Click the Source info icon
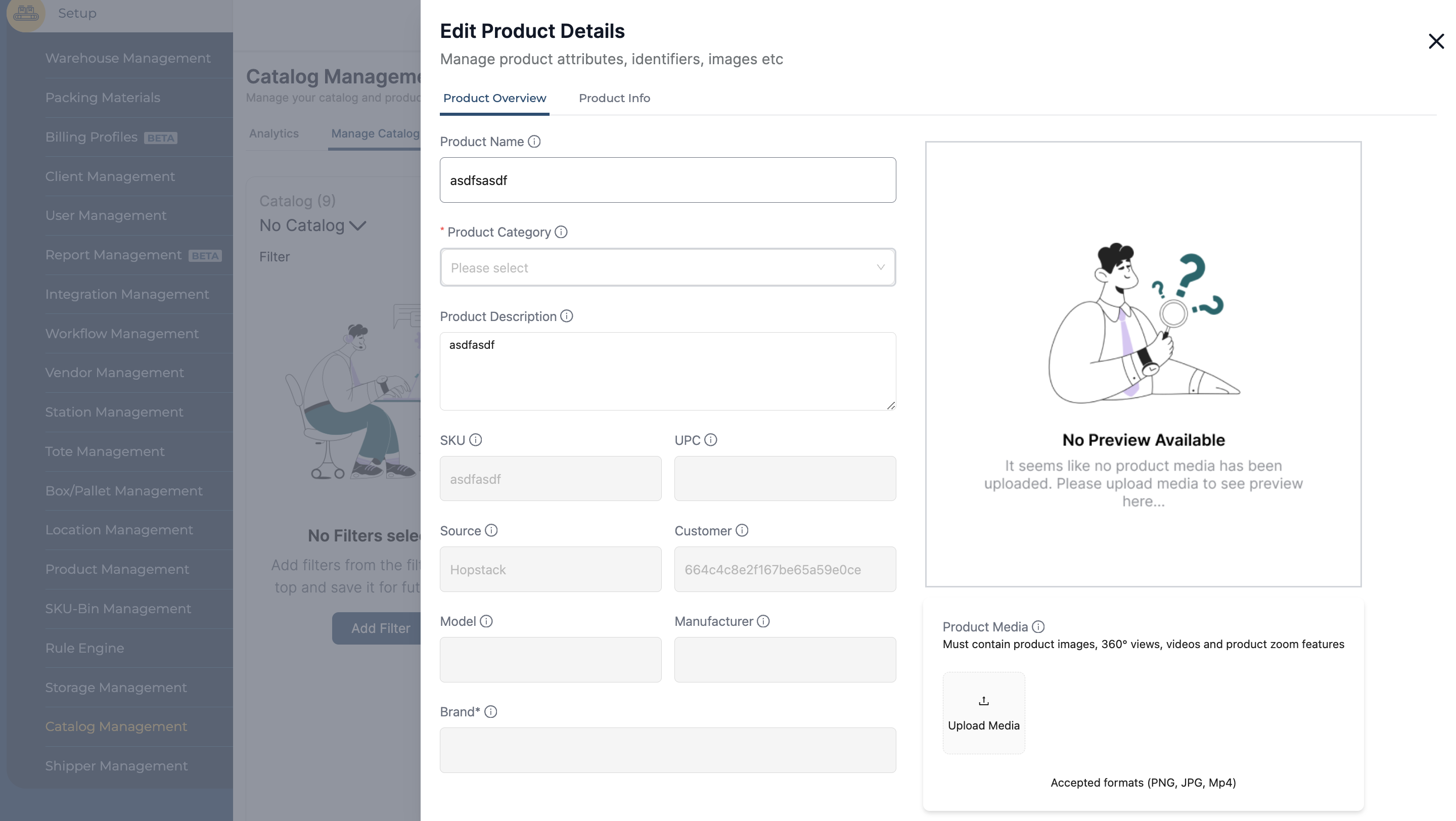 click(x=491, y=531)
